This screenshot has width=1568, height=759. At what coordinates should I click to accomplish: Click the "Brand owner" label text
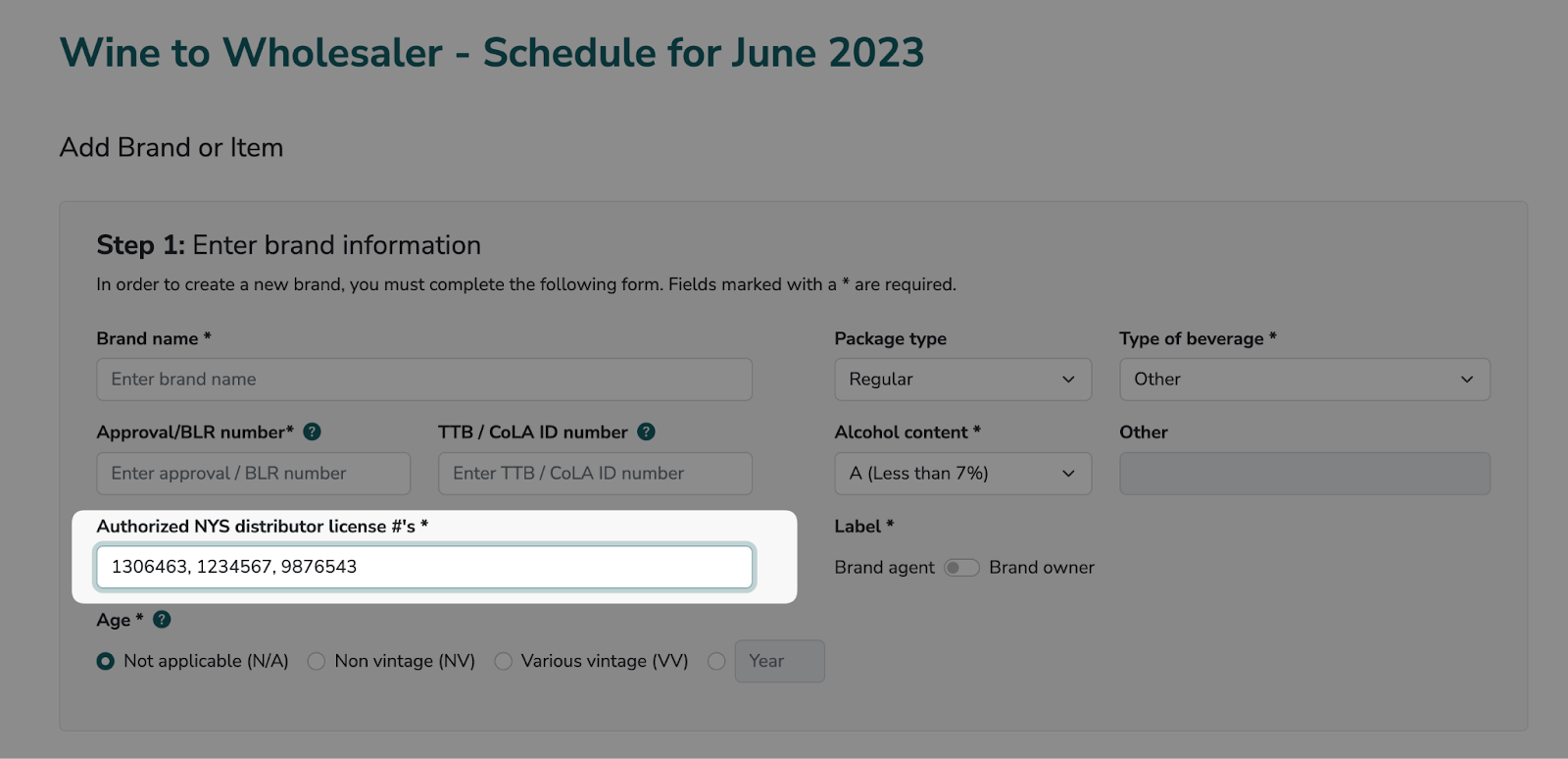point(1041,568)
